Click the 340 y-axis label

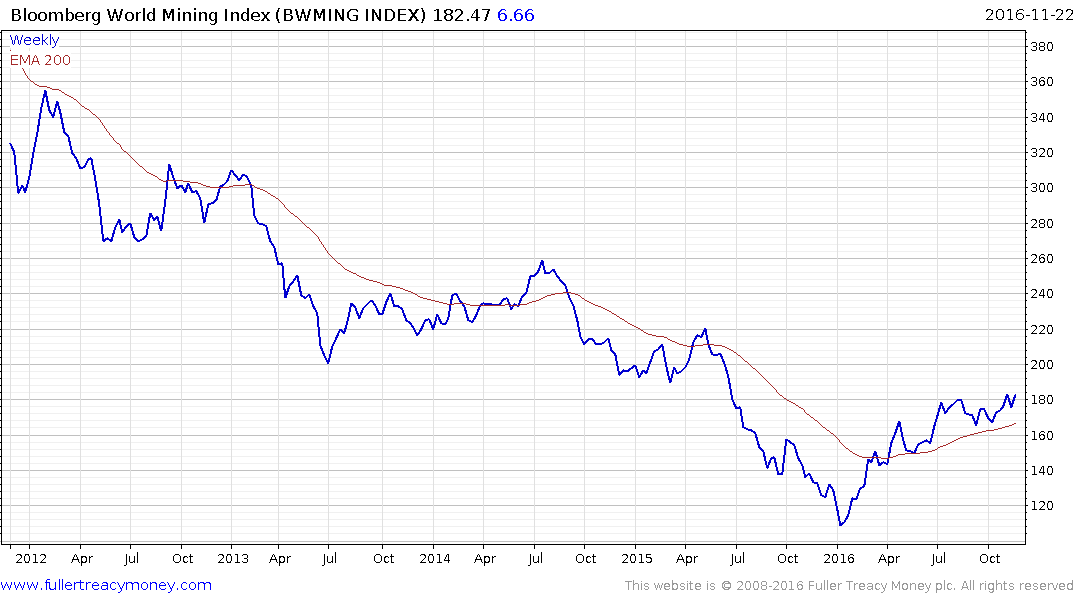(1042, 117)
